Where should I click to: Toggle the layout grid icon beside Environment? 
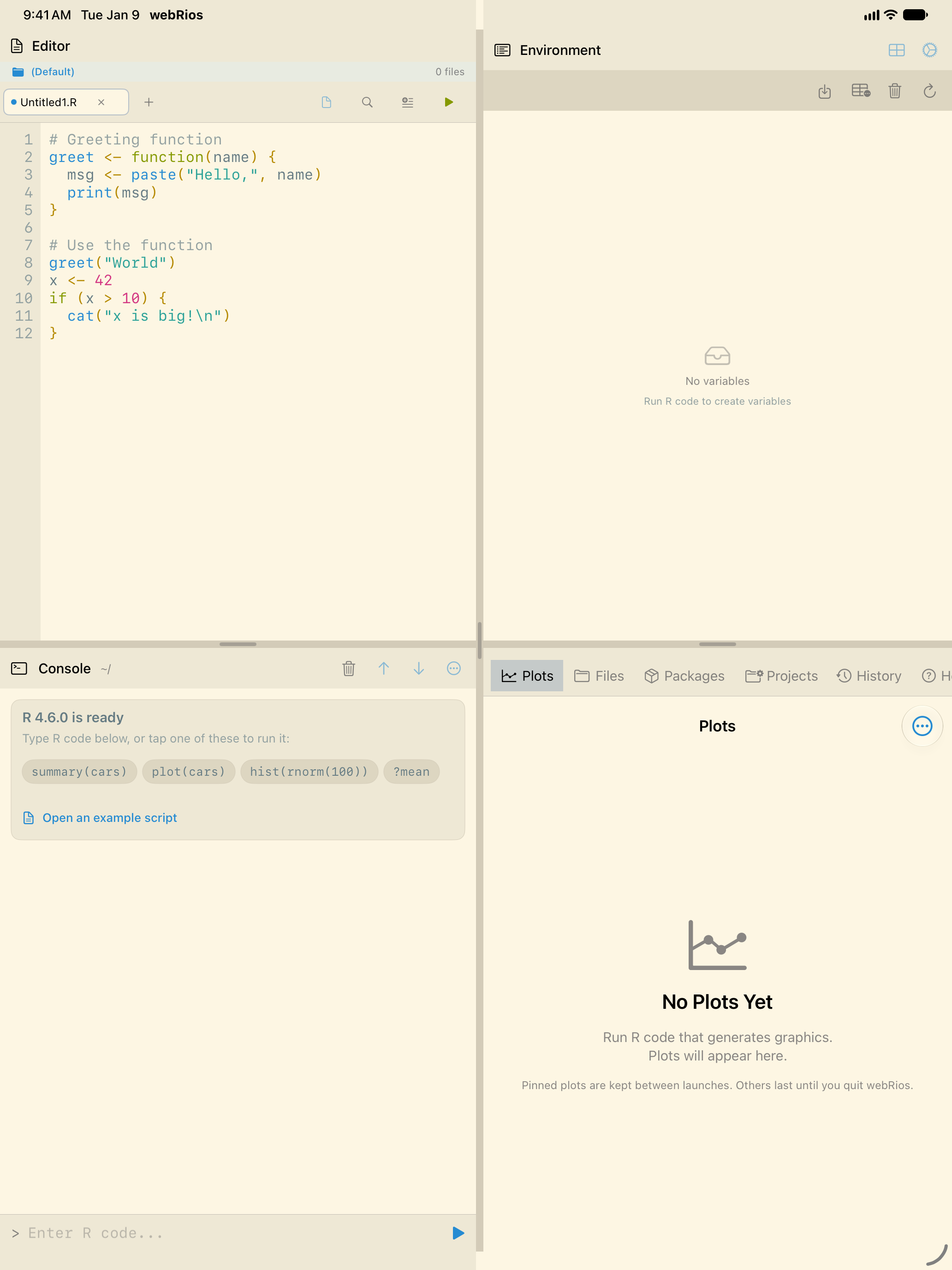pos(896,50)
